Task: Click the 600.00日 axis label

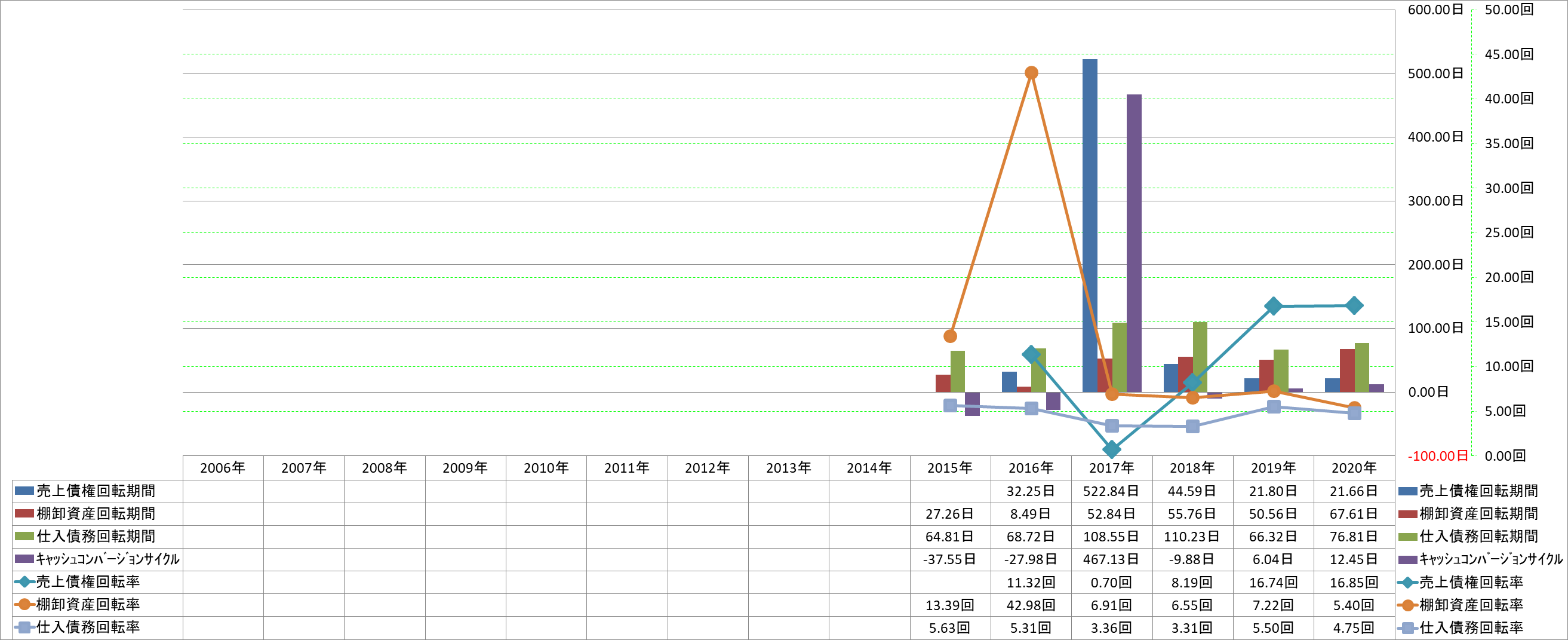Action: point(1436,9)
